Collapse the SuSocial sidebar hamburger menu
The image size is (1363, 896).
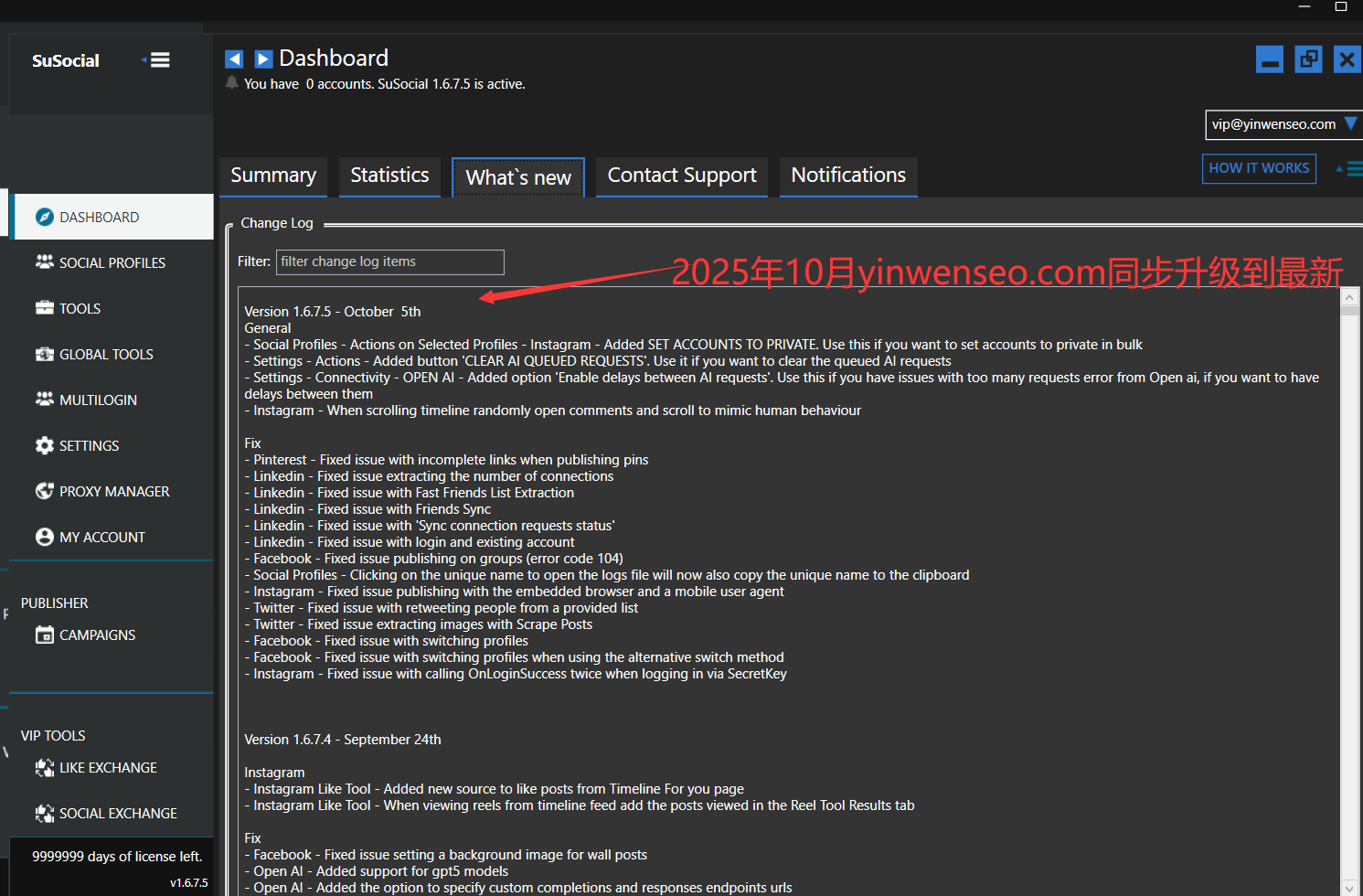coord(159,60)
